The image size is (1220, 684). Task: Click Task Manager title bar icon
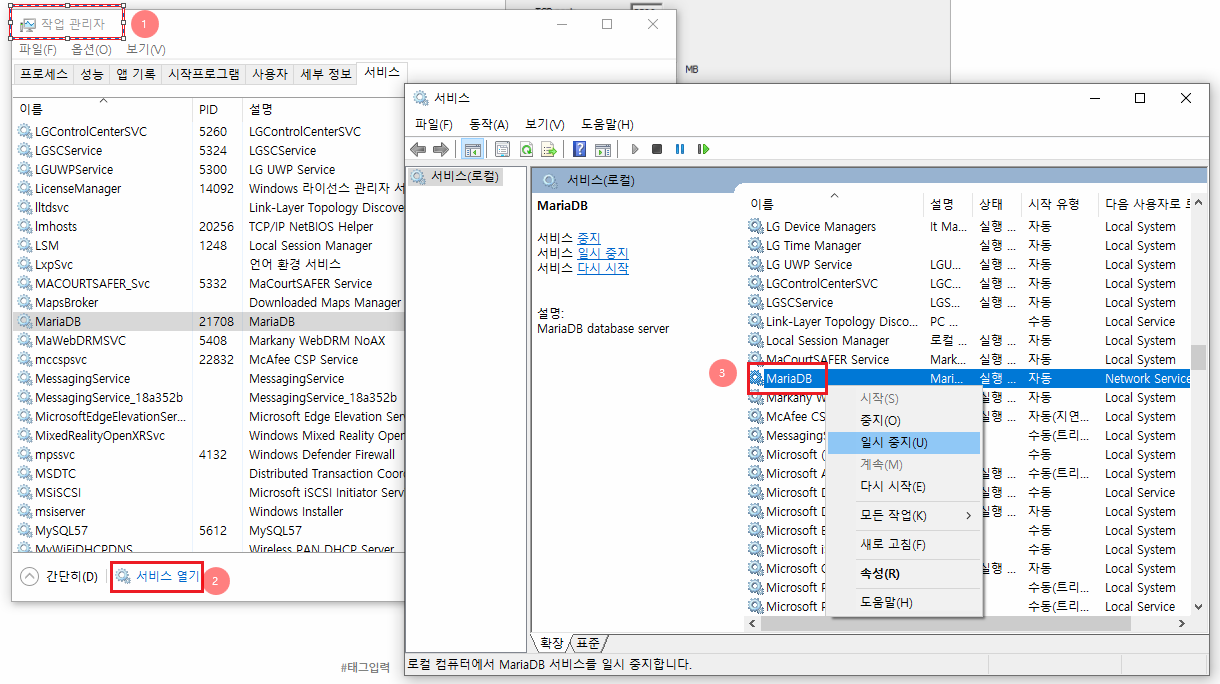(28, 24)
